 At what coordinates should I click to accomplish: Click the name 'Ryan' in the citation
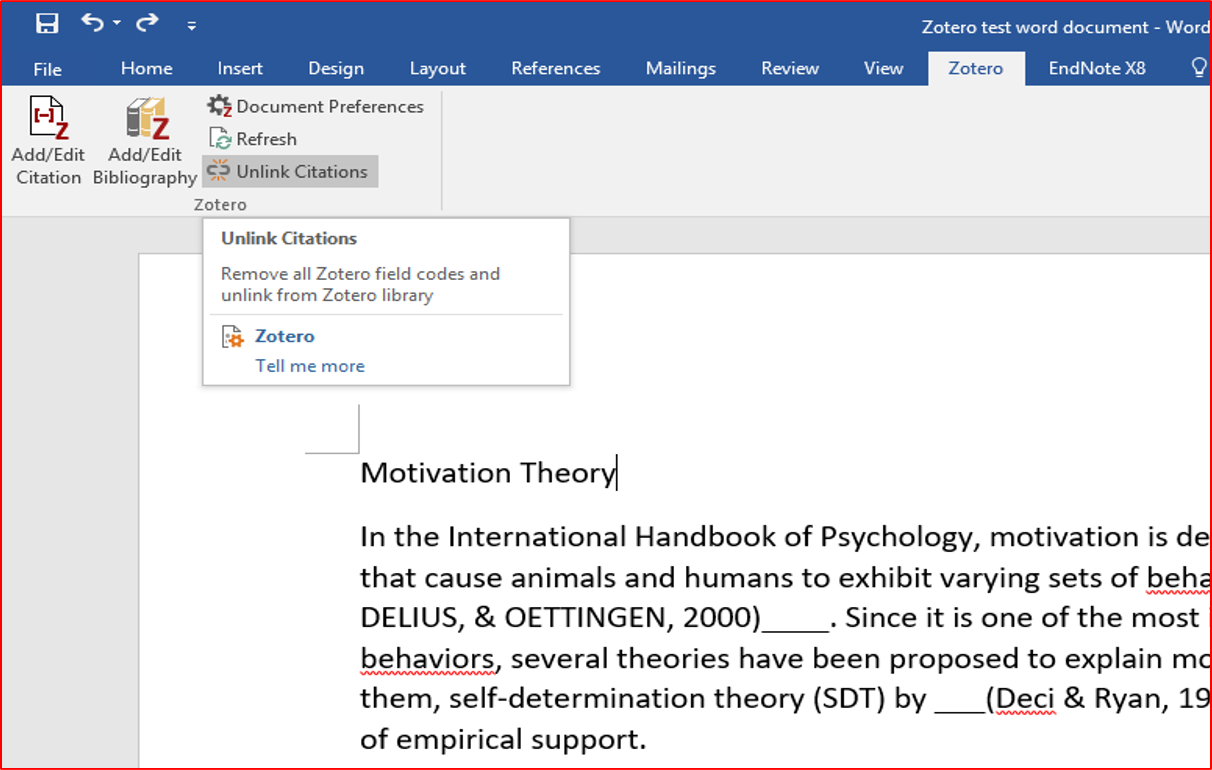1128,700
